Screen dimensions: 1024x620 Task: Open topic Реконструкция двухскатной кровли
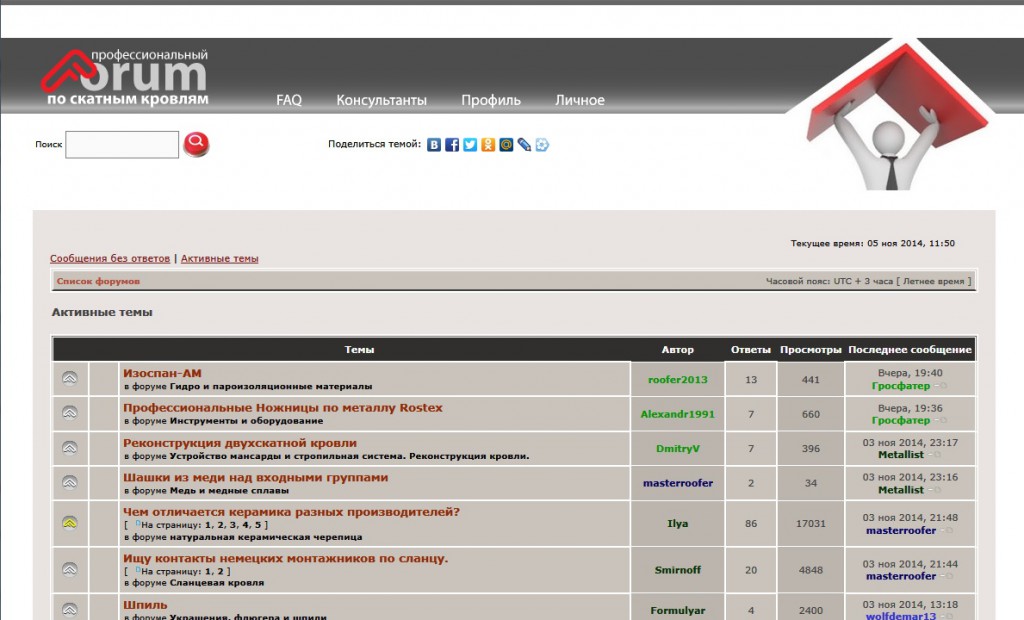[x=239, y=443]
